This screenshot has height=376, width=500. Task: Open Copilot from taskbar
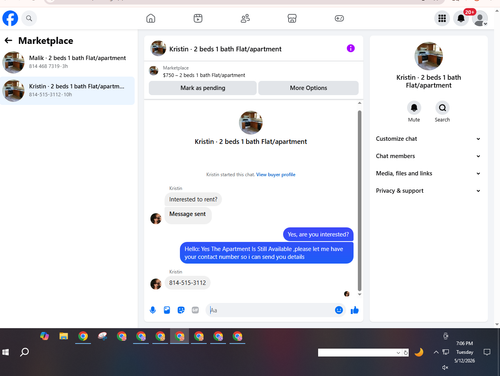pyautogui.click(x=44, y=336)
